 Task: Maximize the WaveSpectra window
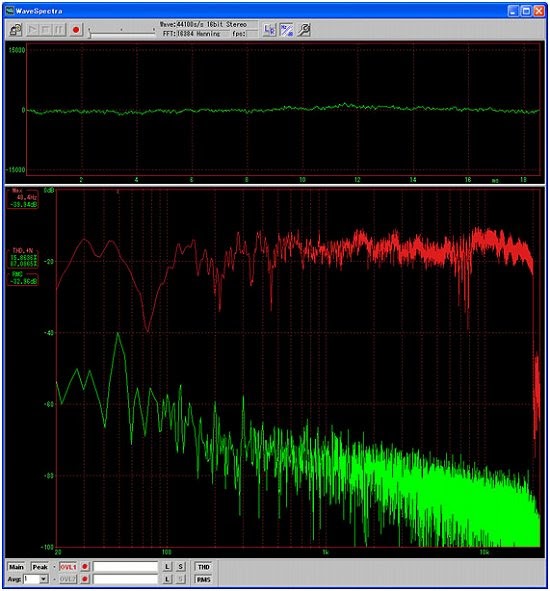coord(526,11)
